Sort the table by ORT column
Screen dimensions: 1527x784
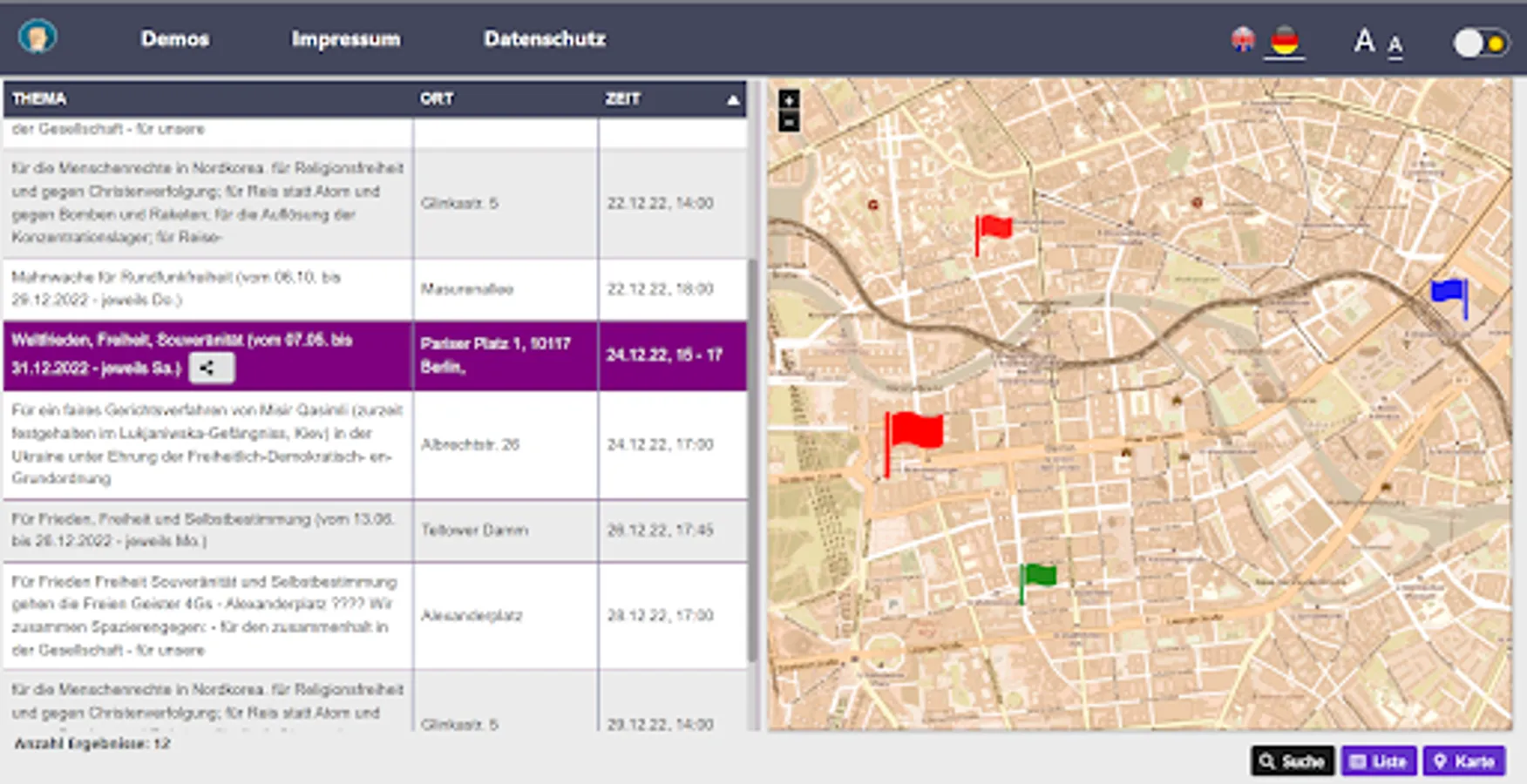(506, 98)
